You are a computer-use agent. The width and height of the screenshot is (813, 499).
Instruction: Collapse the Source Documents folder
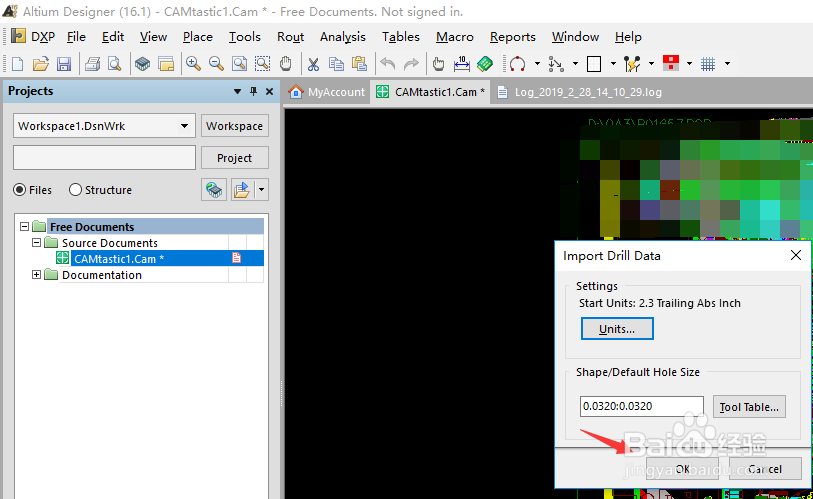(x=36, y=242)
